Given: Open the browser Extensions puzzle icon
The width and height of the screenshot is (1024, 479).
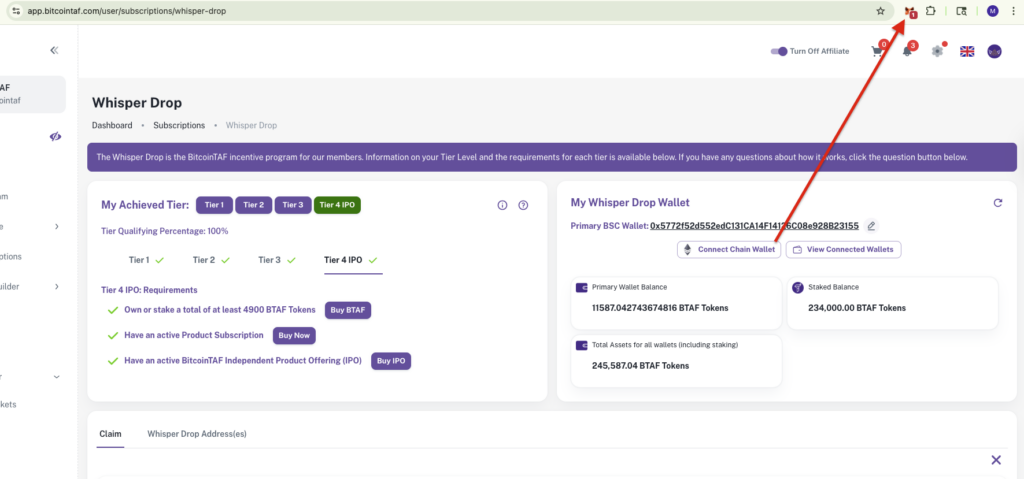Looking at the screenshot, I should tap(931, 10).
